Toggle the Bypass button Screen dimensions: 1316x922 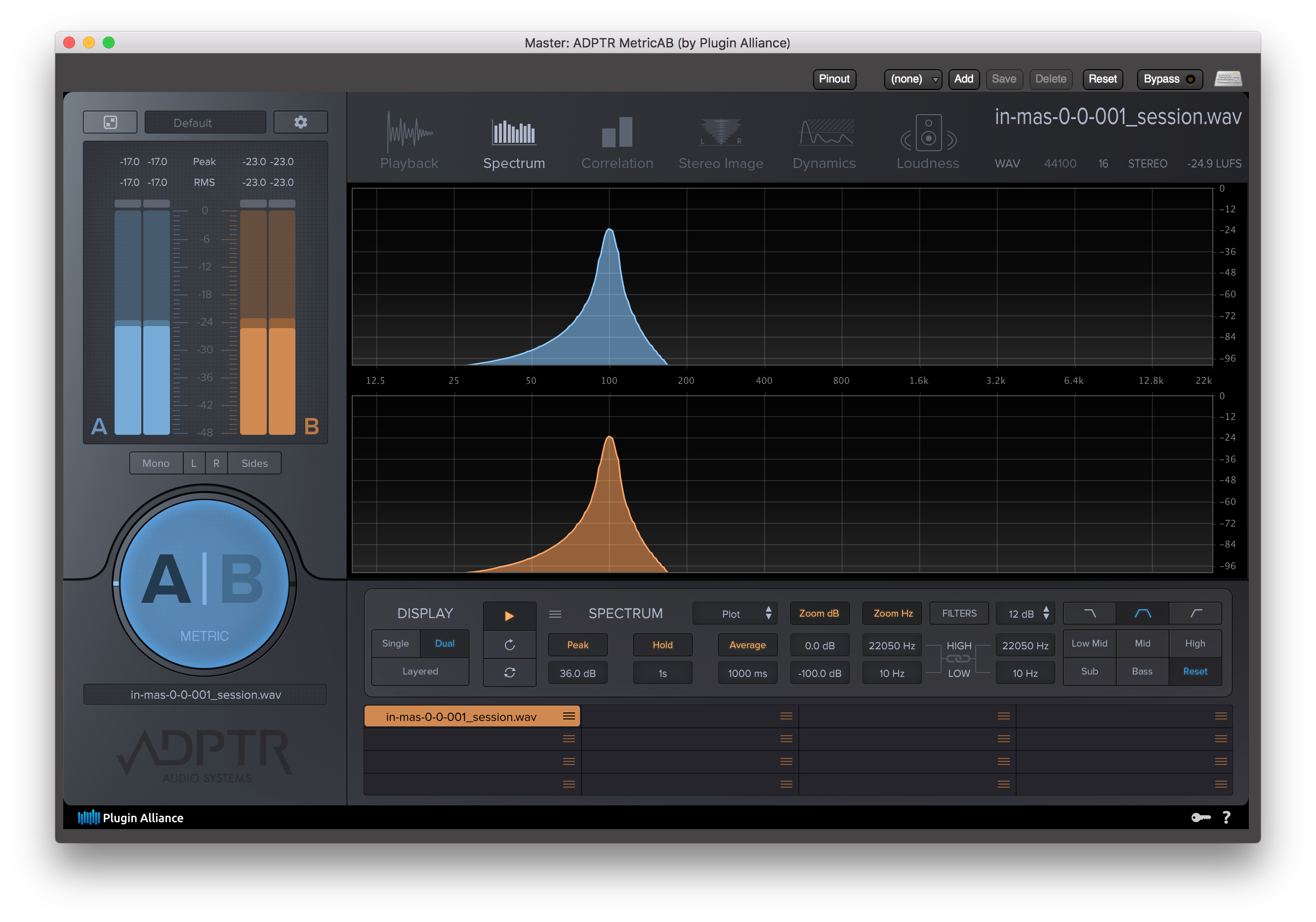pyautogui.click(x=1169, y=79)
